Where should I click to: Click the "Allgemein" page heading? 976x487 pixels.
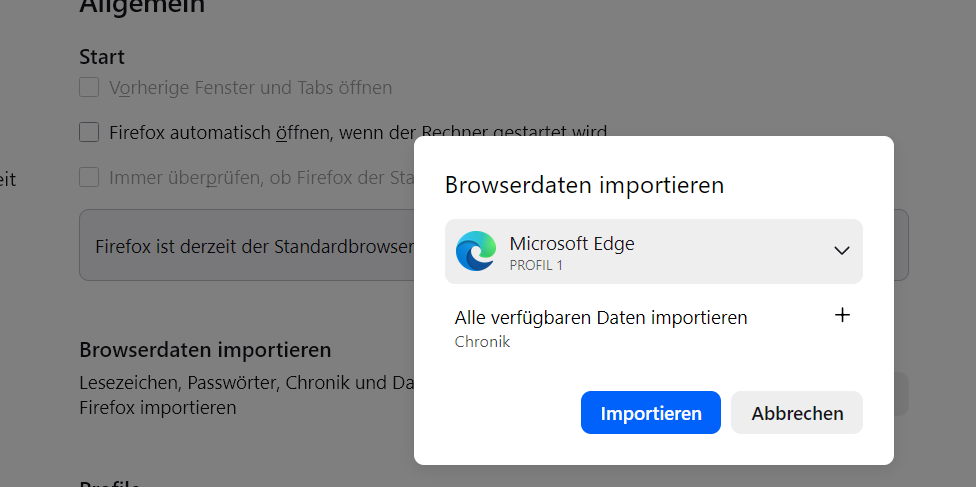pyautogui.click(x=142, y=6)
